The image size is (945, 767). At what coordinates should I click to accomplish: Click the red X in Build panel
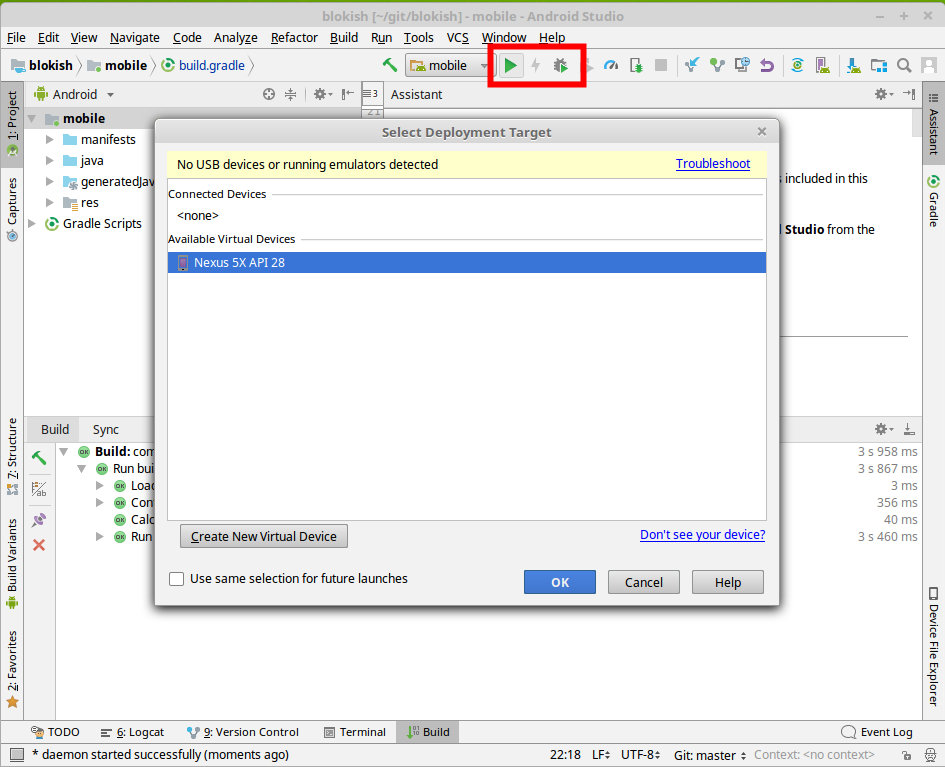tap(39, 545)
